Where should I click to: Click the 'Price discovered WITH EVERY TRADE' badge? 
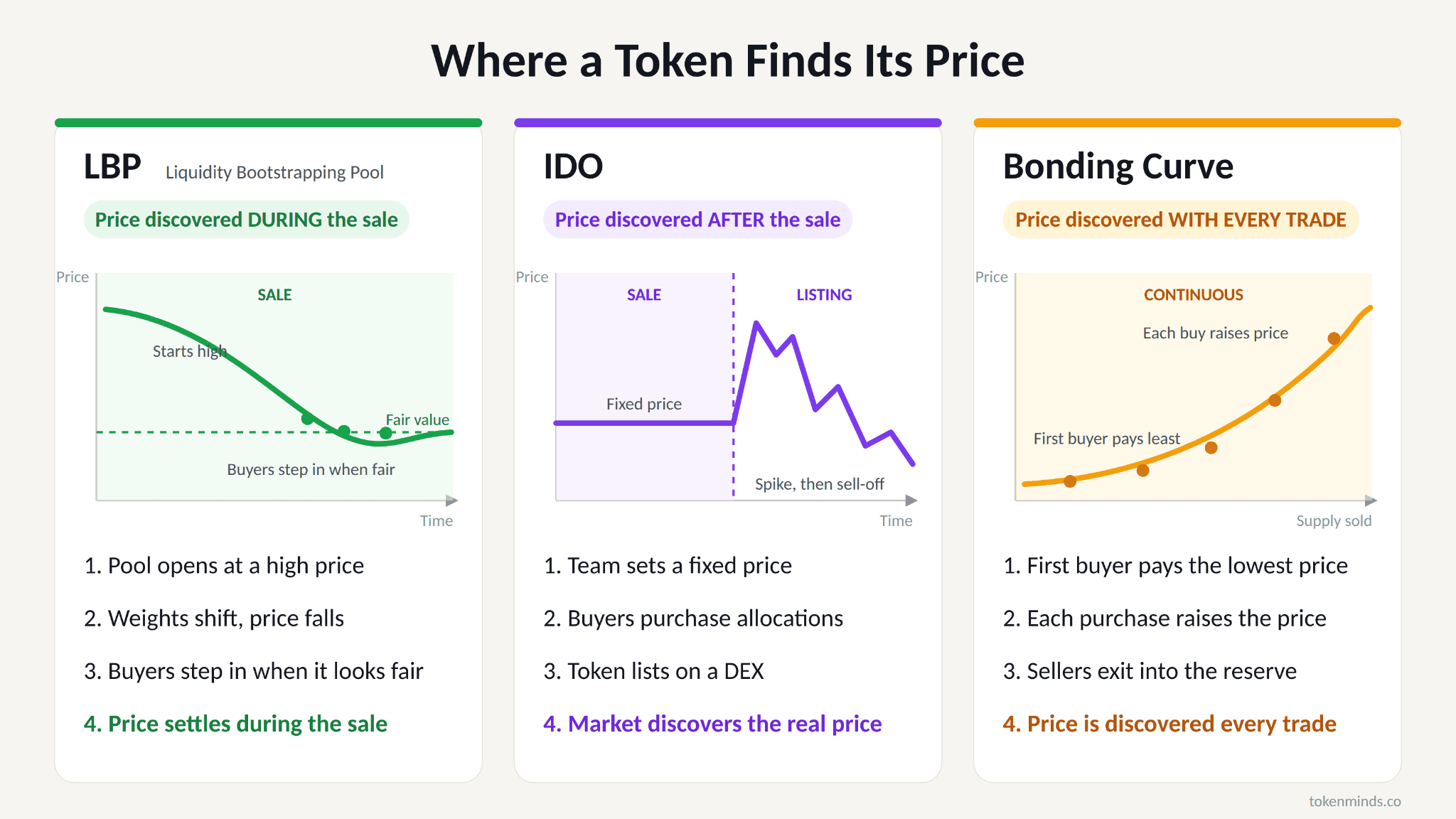pyautogui.click(x=1180, y=220)
